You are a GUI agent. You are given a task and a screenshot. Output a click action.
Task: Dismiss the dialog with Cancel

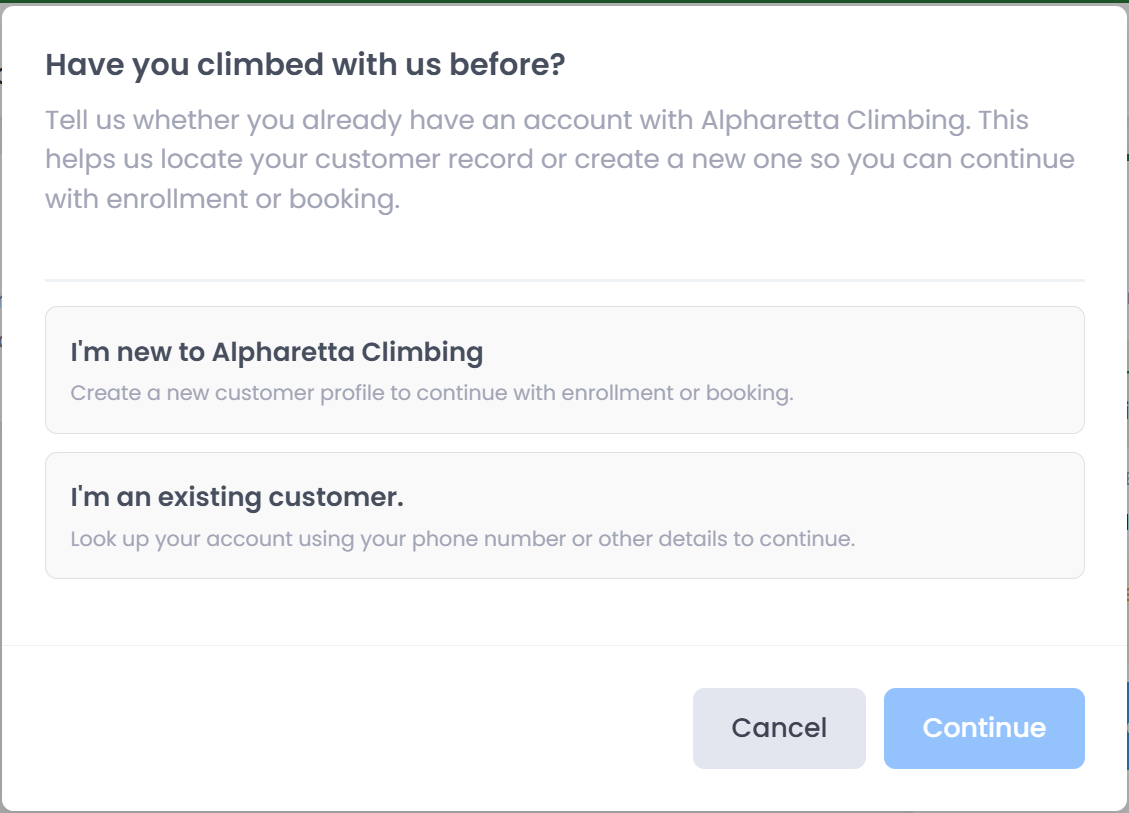point(779,728)
